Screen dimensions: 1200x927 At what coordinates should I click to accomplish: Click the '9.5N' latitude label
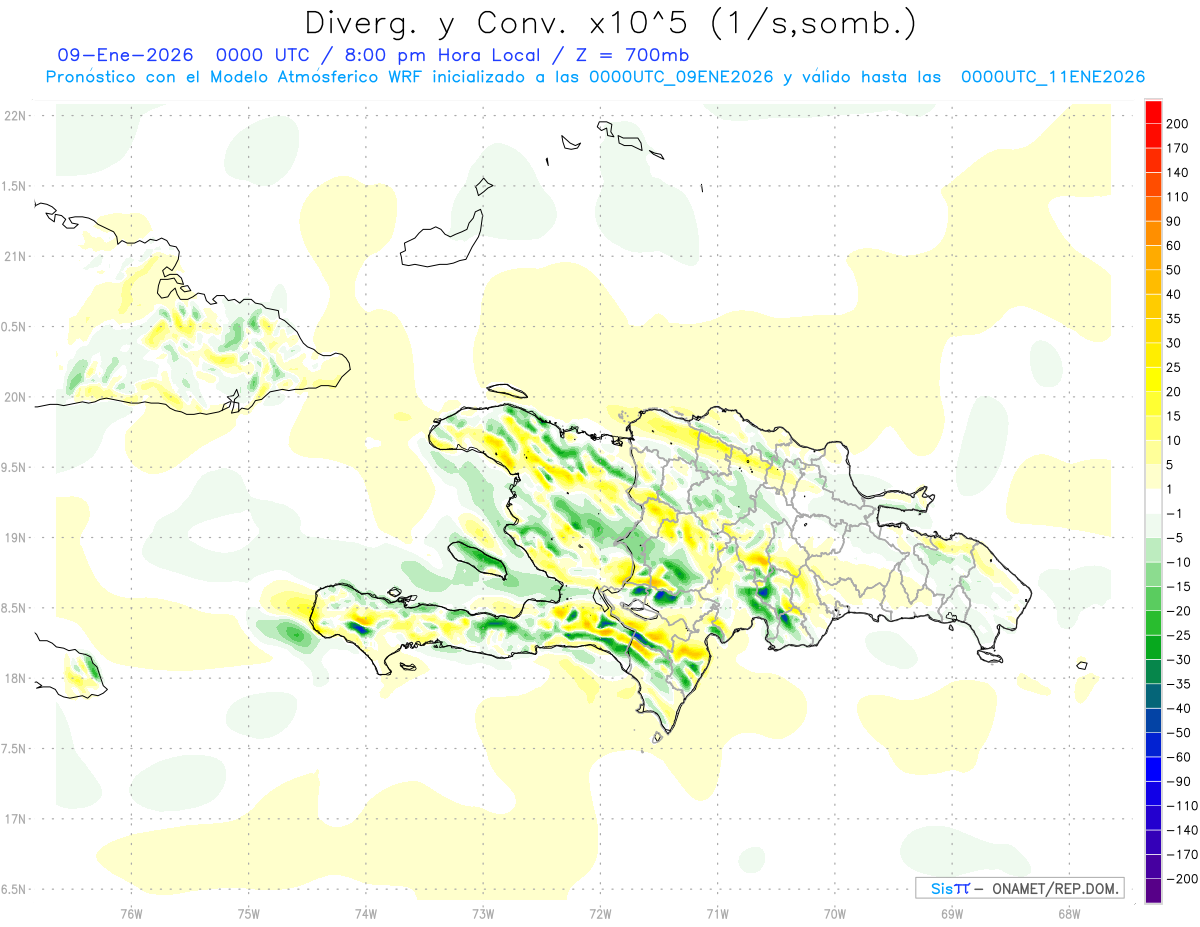coord(14,467)
